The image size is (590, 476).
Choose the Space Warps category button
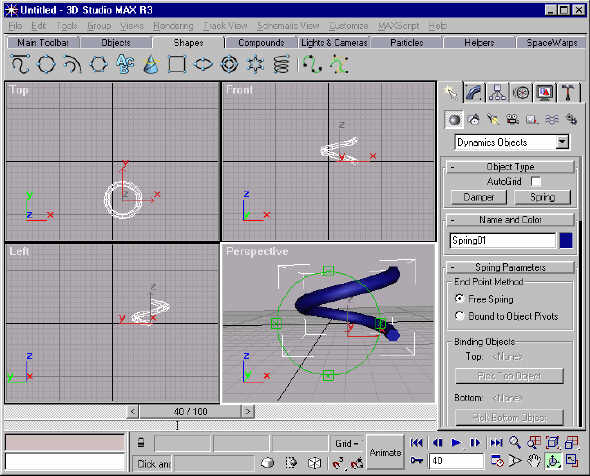552,120
